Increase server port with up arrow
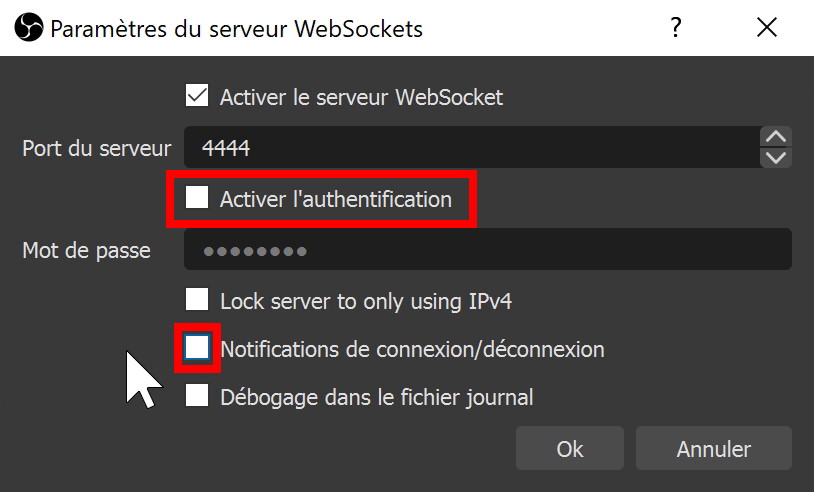This screenshot has width=814, height=492. [776, 137]
